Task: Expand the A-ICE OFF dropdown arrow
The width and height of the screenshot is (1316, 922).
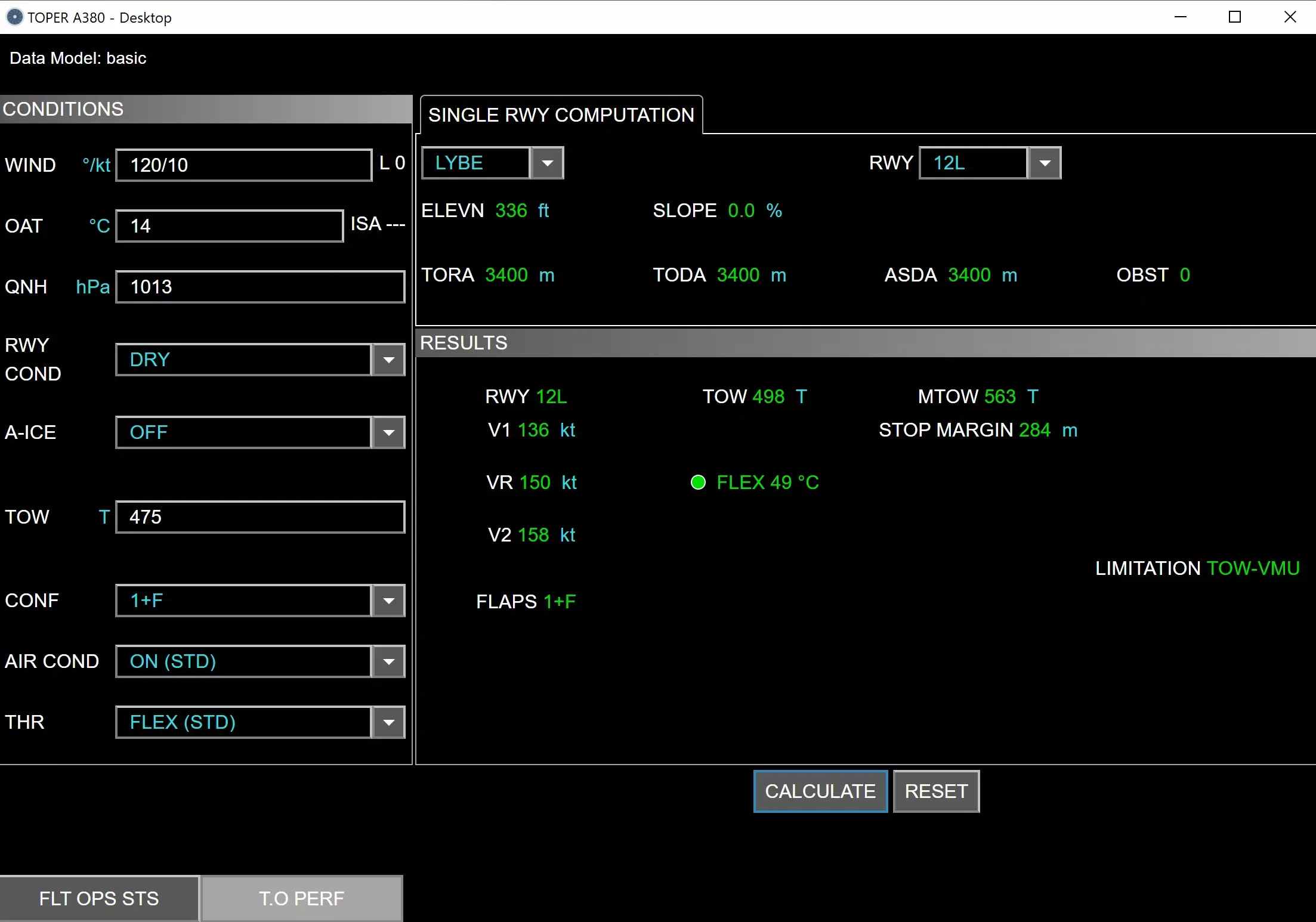Action: click(x=388, y=433)
